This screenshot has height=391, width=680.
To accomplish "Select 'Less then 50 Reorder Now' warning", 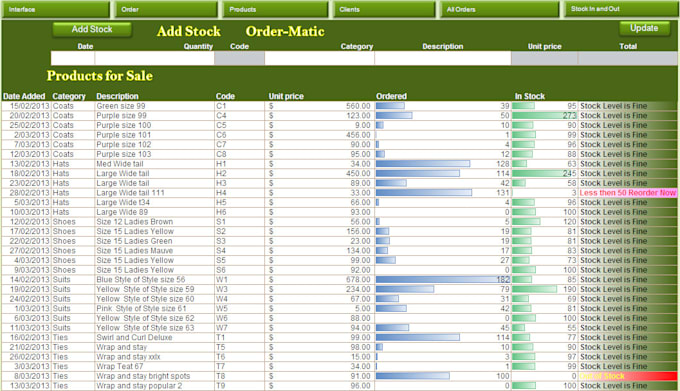I will pos(628,193).
